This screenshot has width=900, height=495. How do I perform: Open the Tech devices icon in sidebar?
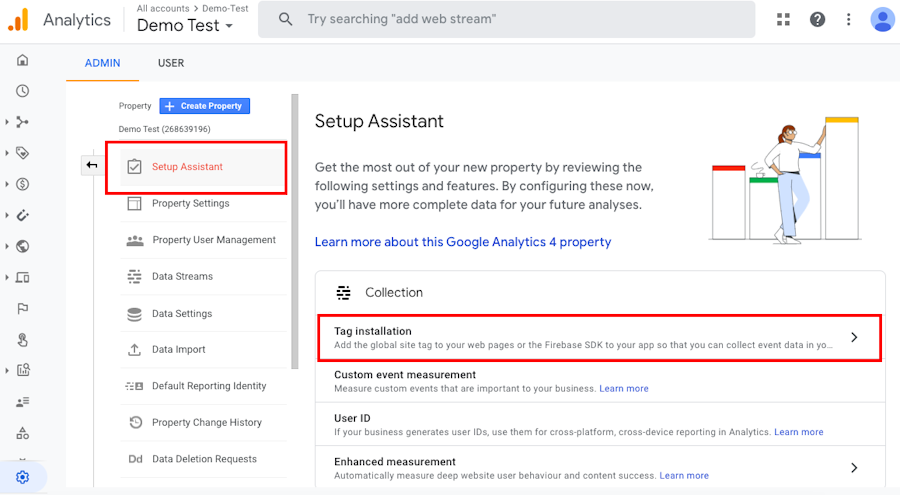click(22, 277)
